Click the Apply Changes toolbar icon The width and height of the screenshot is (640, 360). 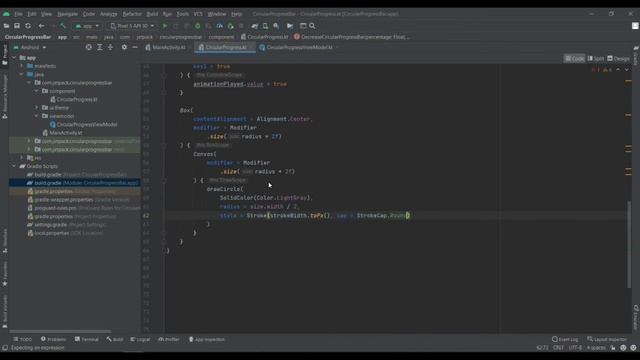pos(176,26)
